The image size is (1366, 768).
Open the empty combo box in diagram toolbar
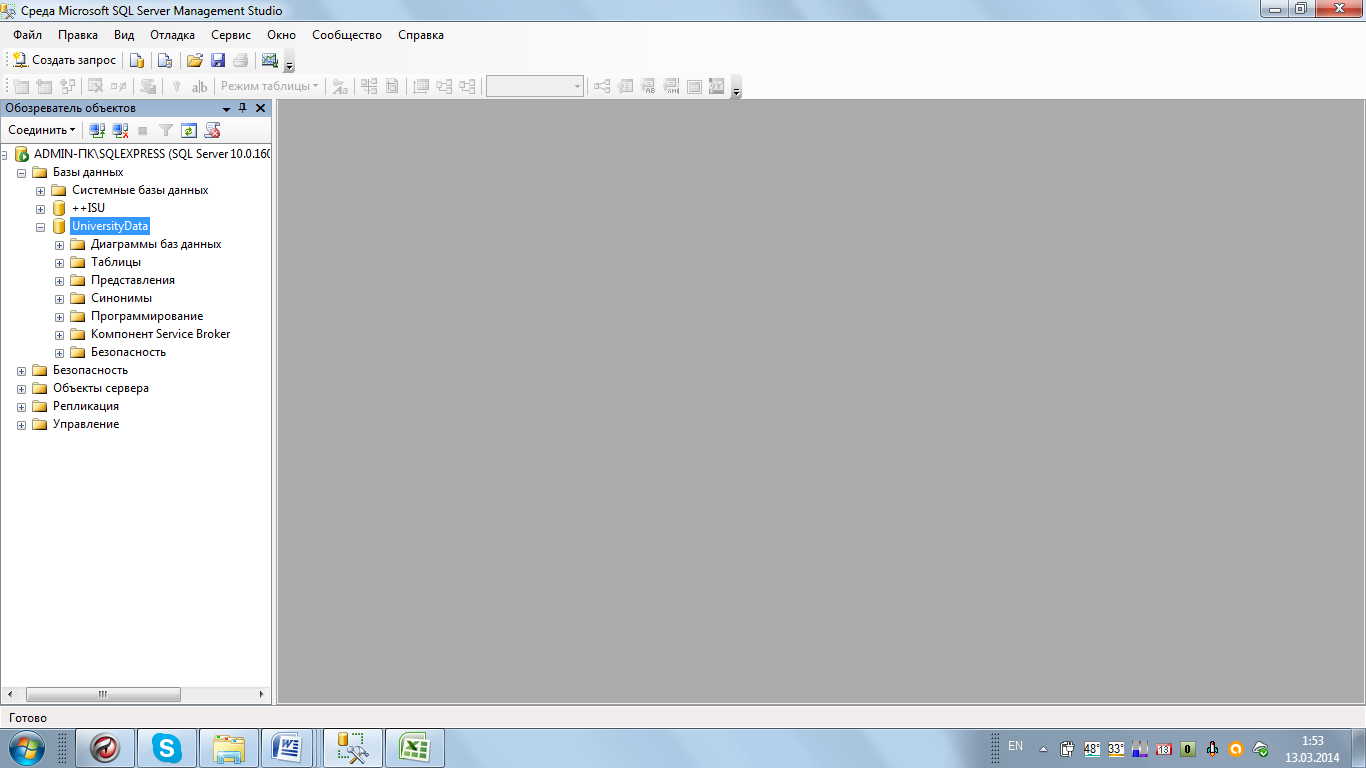click(535, 87)
